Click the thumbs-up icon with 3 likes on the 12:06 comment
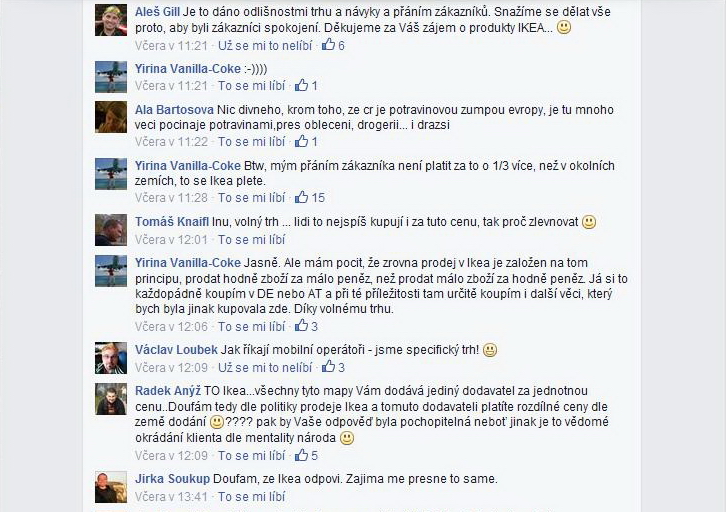 (301, 325)
